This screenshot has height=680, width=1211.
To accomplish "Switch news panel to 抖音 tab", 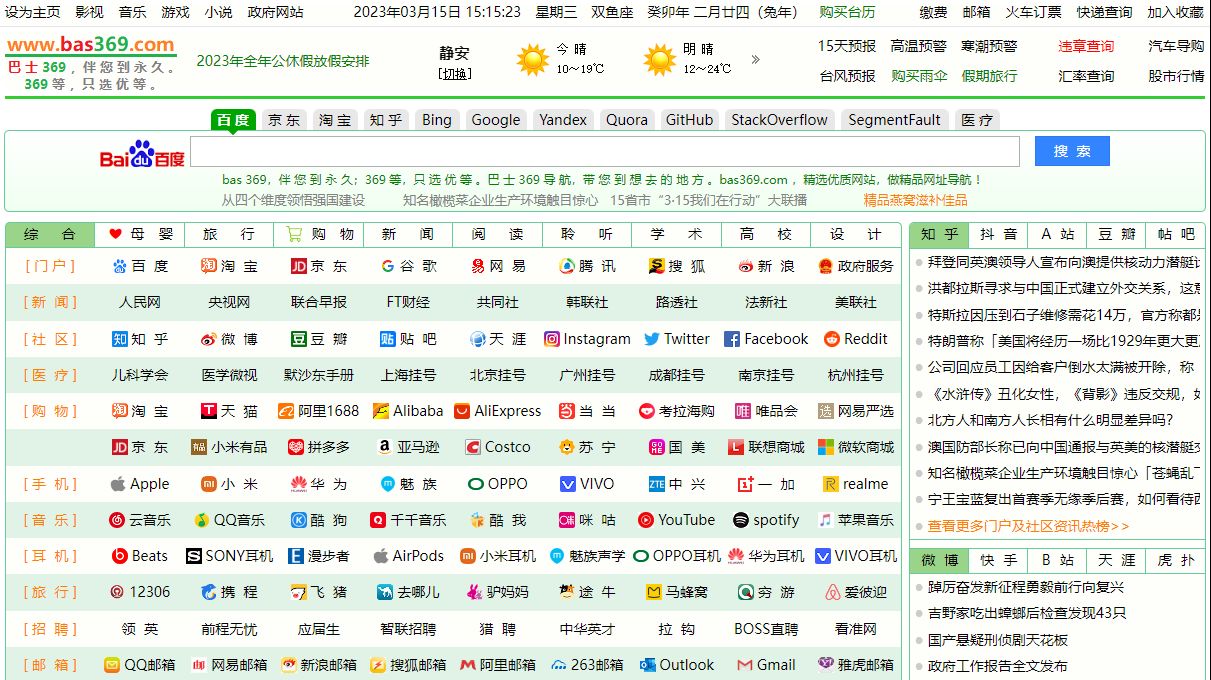I will (998, 234).
